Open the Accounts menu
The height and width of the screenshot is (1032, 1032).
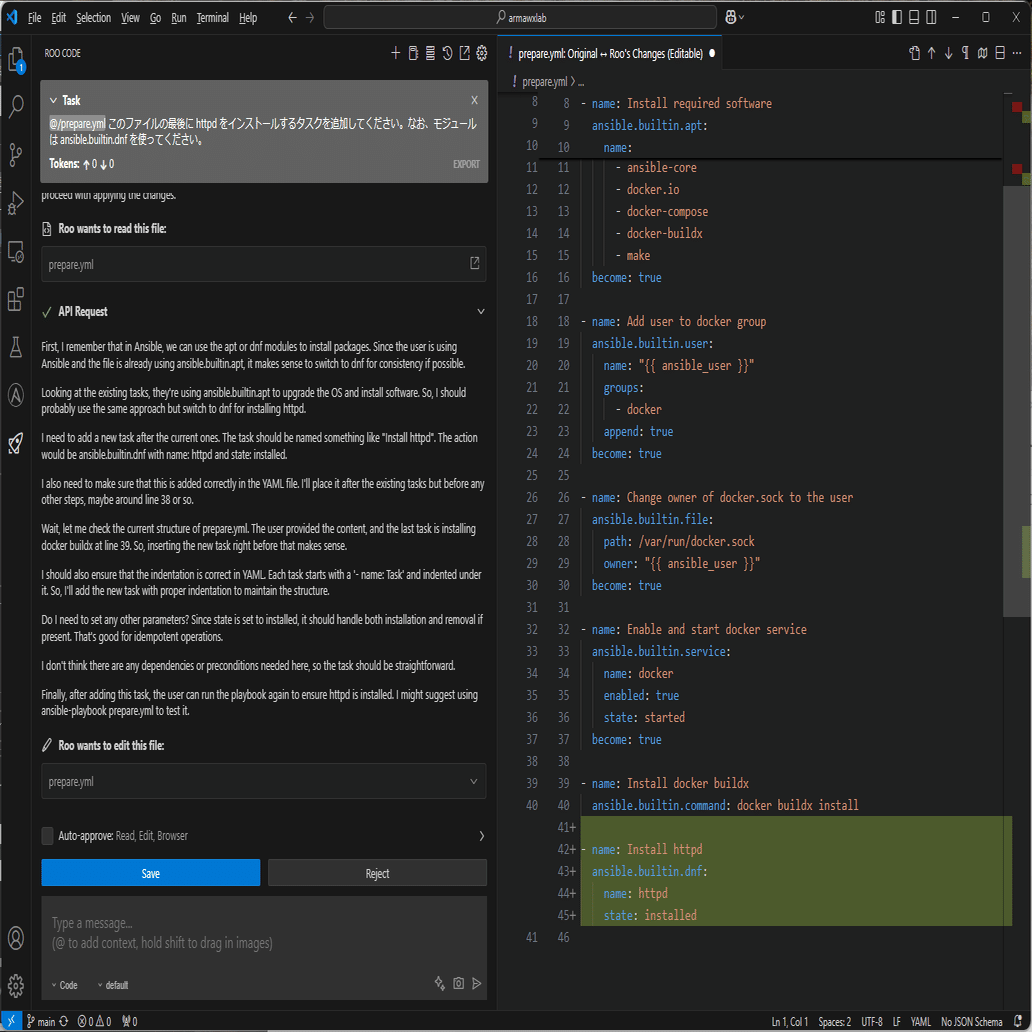point(16,937)
